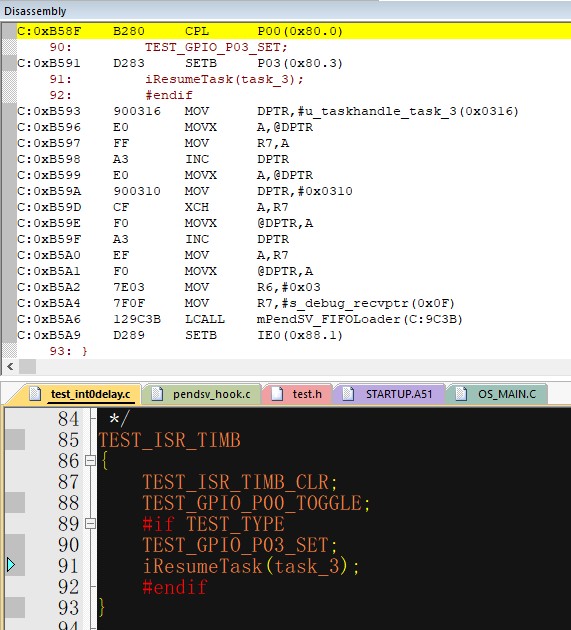Viewport: 571px width, 630px height.
Task: Toggle breakpoint in margin at line 93
Action: click(15, 607)
